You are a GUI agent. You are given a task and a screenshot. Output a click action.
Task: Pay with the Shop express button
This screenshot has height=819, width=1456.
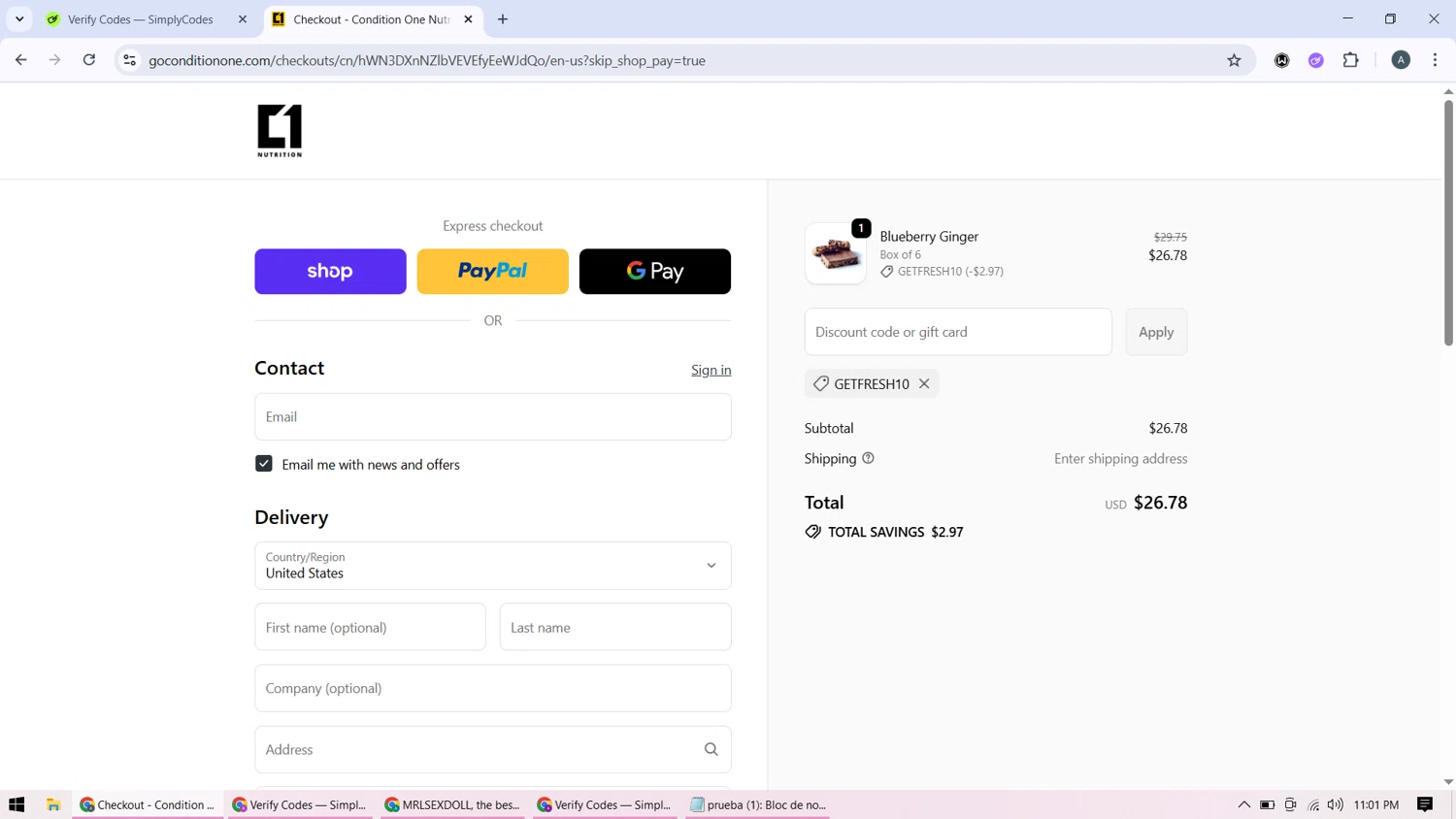point(330,272)
